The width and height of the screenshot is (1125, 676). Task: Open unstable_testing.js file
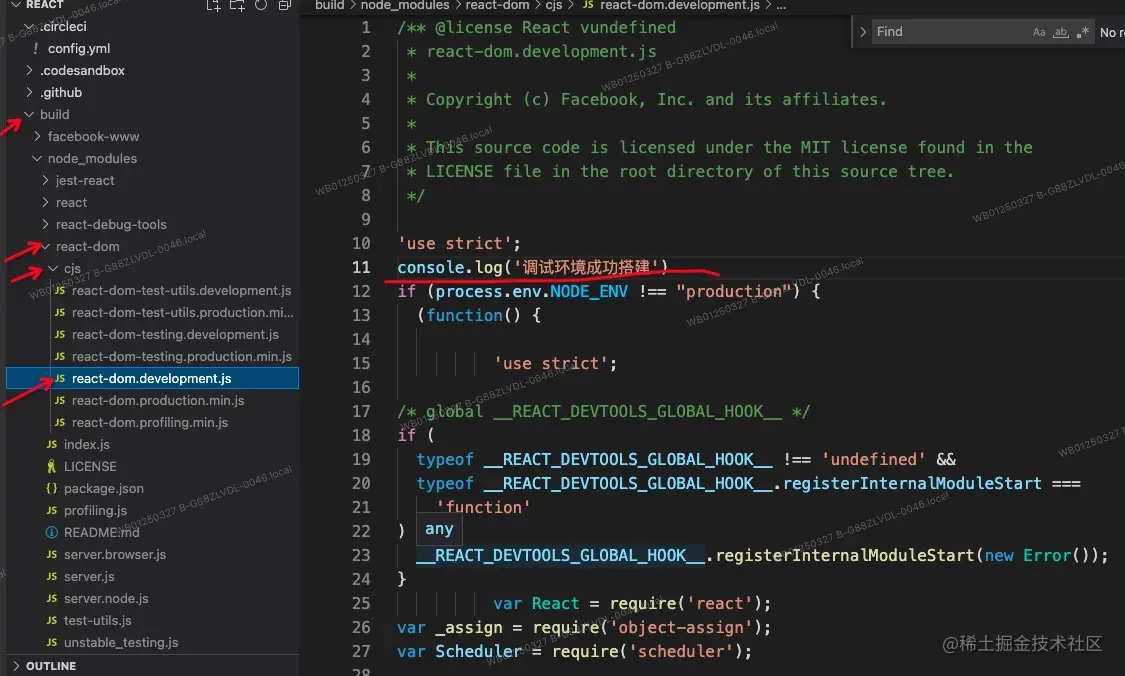(121, 643)
